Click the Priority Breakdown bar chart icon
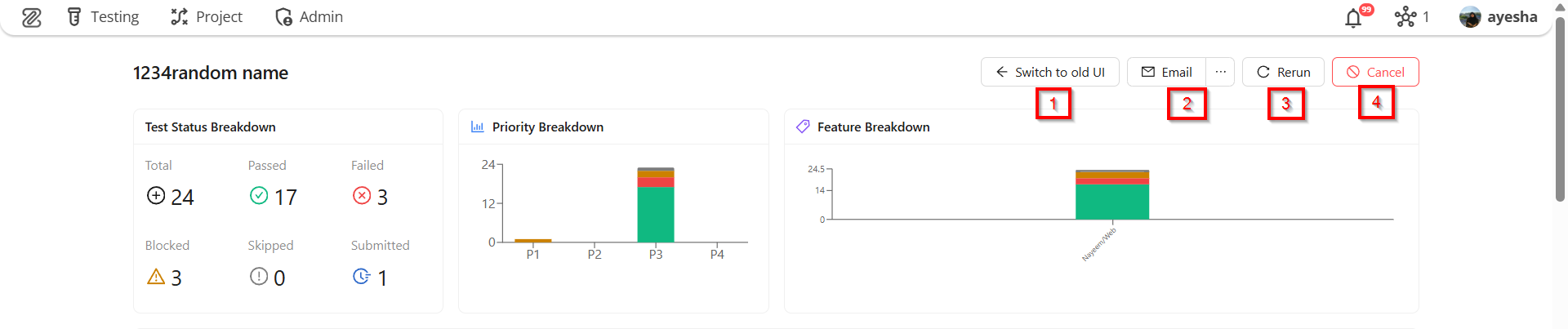This screenshot has width=1568, height=329. tap(478, 127)
